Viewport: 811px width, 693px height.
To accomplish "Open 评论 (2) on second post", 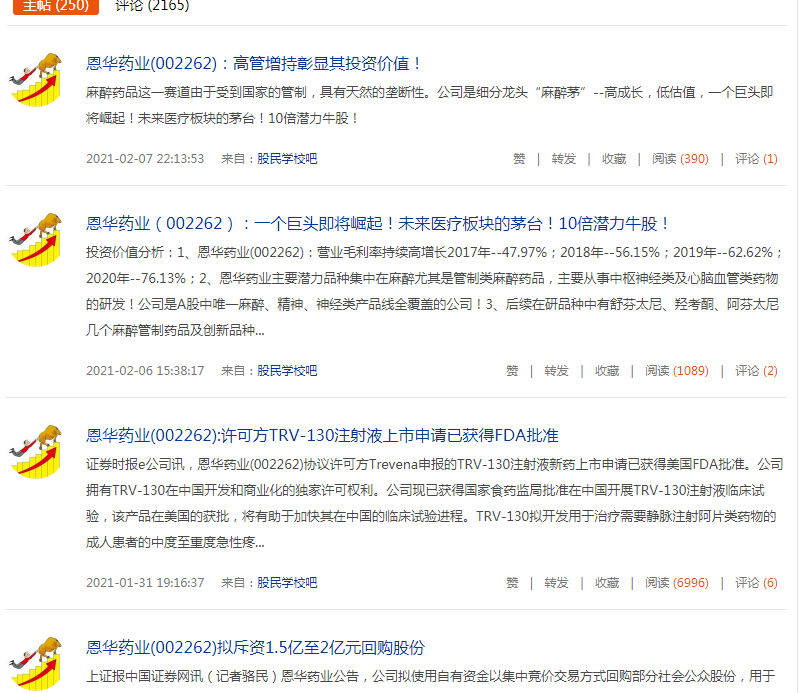I will (756, 371).
